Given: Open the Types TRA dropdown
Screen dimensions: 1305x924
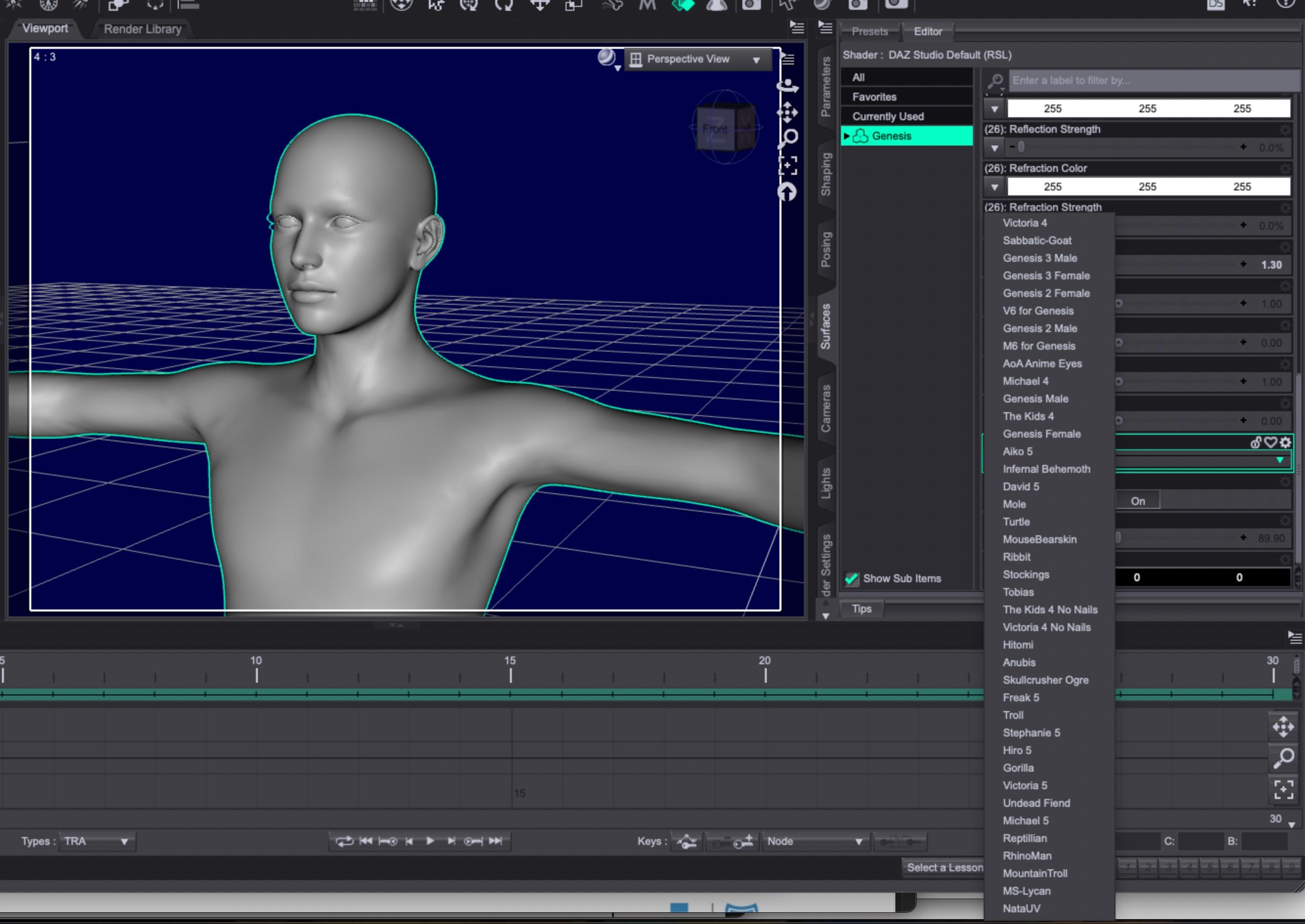Looking at the screenshot, I should pos(97,841).
